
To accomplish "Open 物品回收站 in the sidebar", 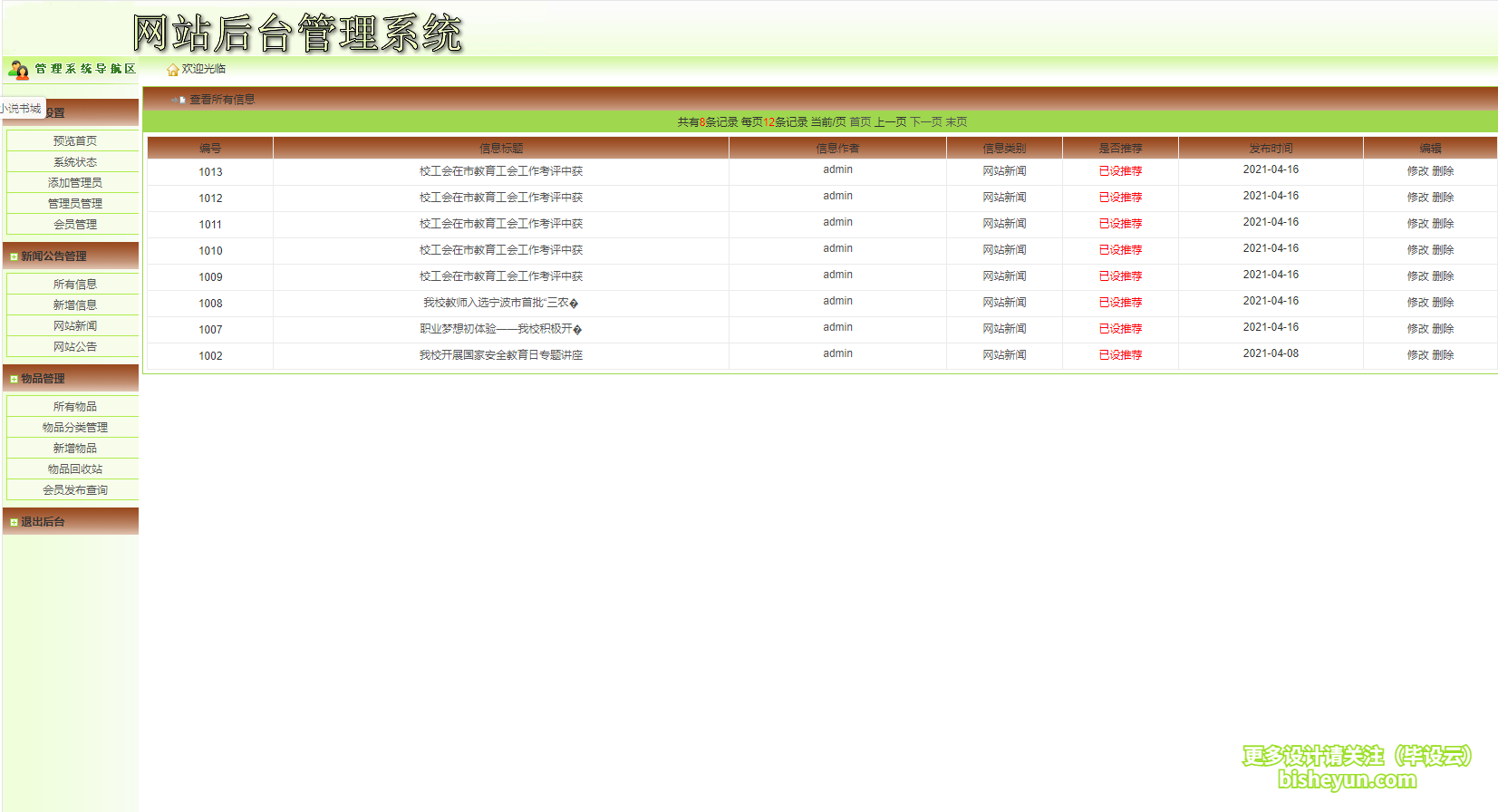I will [74, 469].
